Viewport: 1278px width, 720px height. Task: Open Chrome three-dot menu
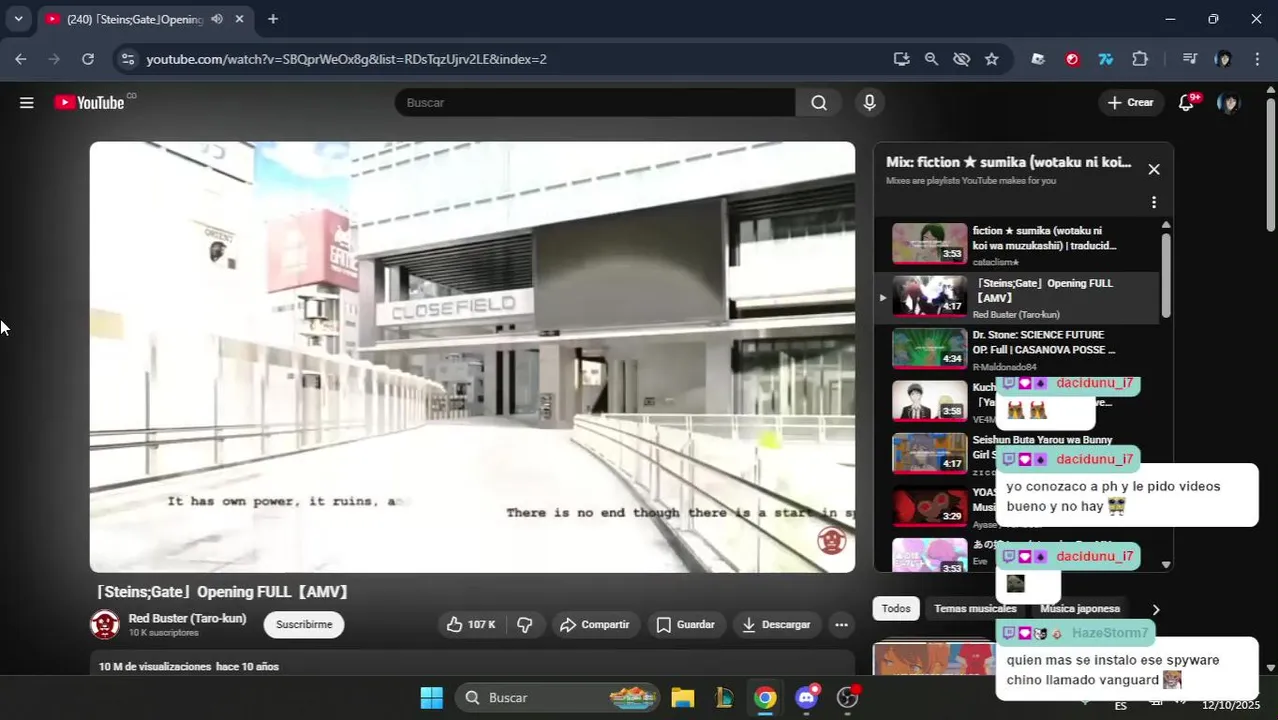coord(1257,59)
